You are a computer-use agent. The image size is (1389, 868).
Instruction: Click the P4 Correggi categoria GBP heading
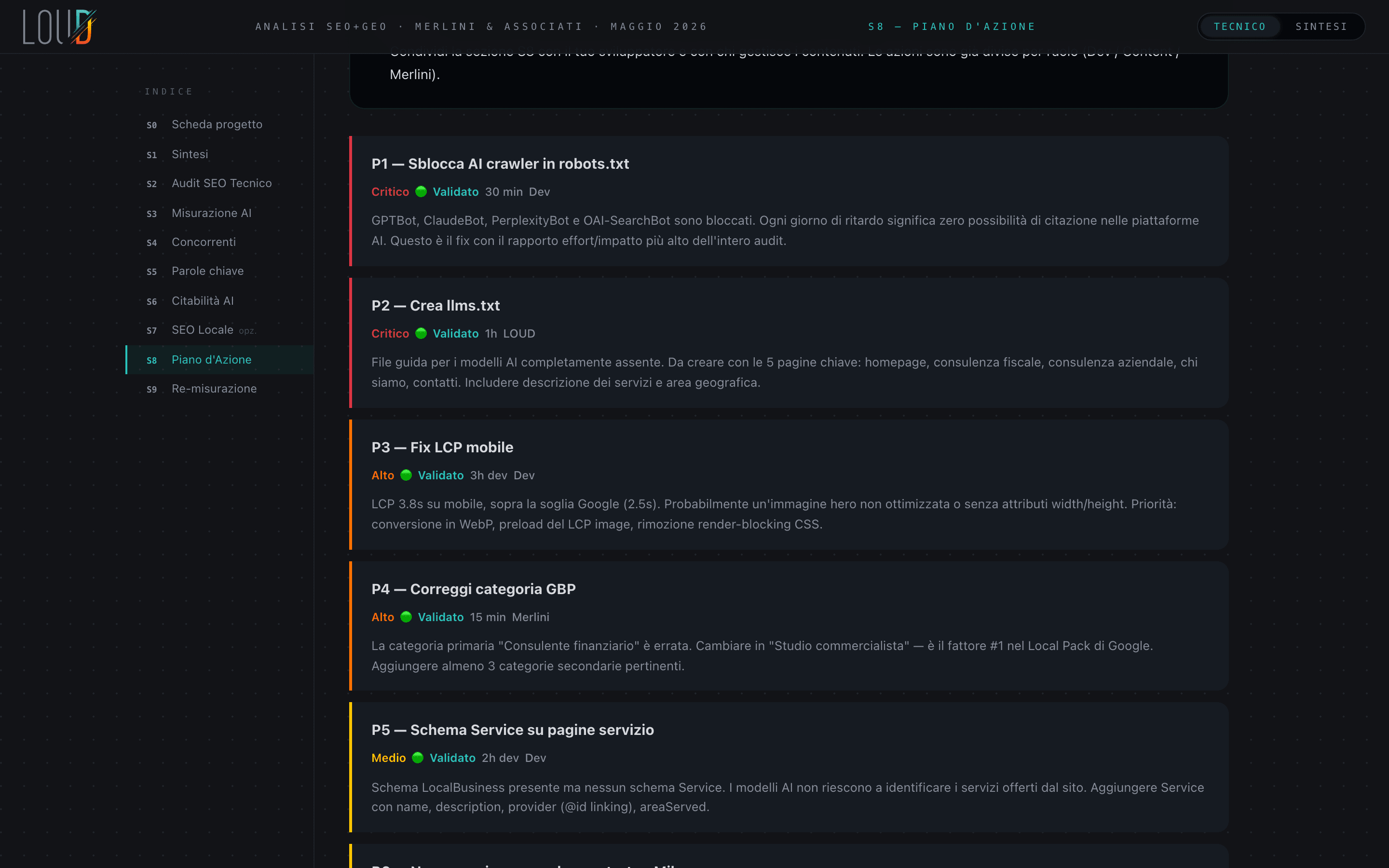[474, 589]
